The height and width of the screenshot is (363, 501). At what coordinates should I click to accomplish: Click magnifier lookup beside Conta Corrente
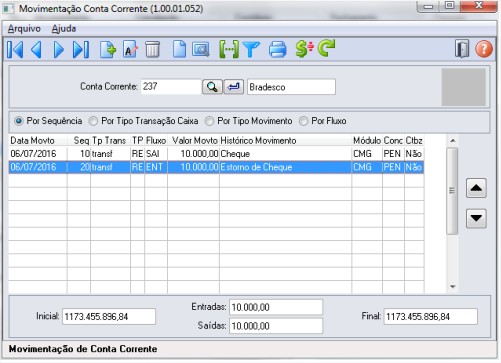212,87
